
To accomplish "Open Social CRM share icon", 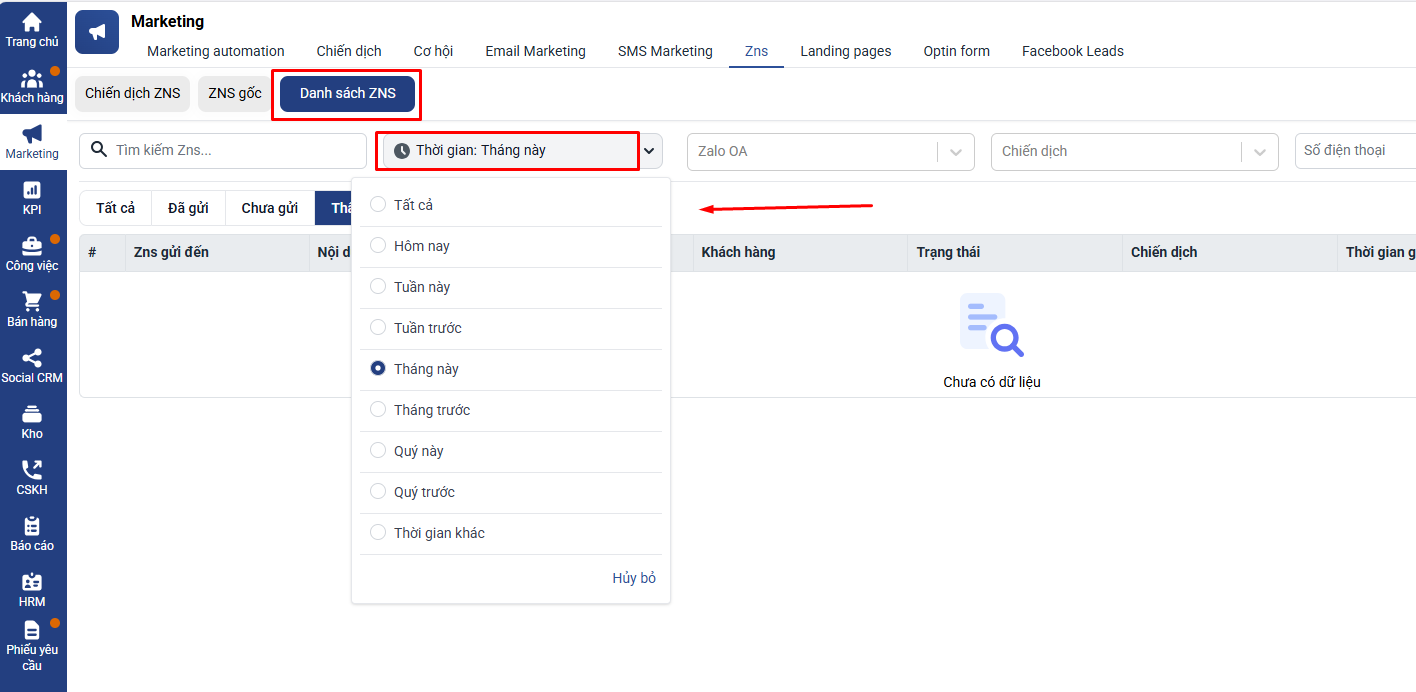I will [x=32, y=358].
